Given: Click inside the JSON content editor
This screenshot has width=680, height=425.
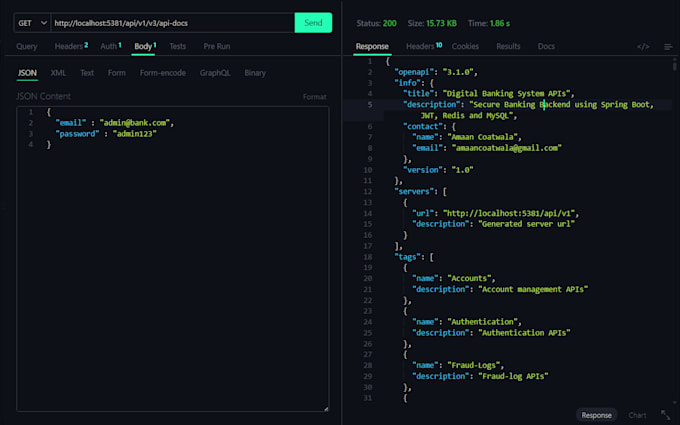Looking at the screenshot, I should pos(173,258).
